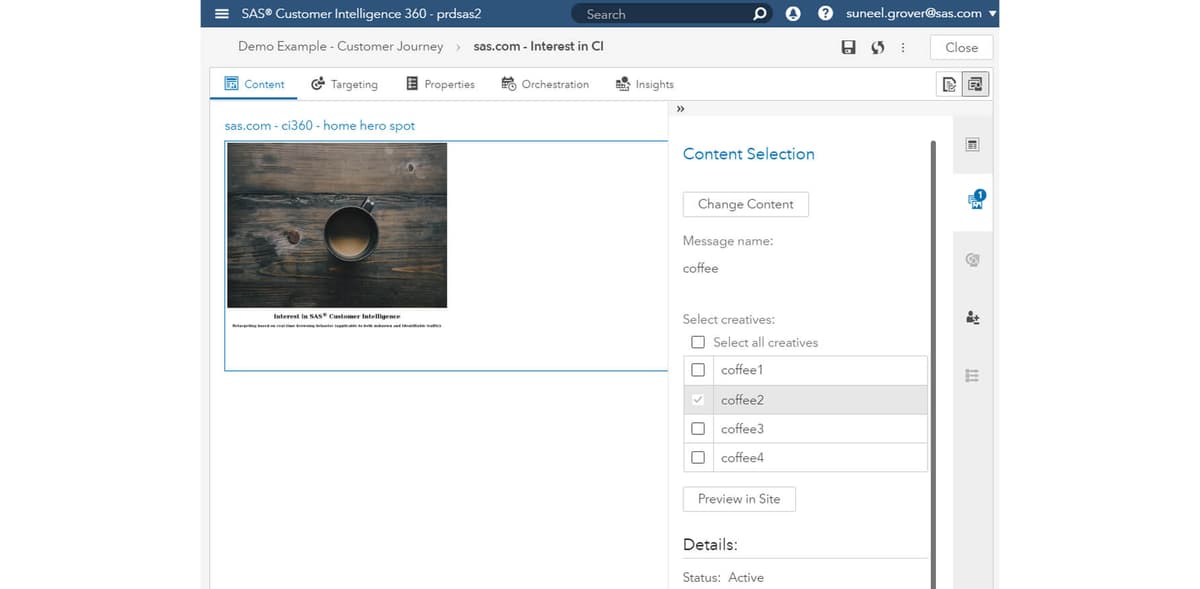Viewport: 1200px width, 589px height.
Task: Click the coffee1 row label
Action: click(x=742, y=370)
